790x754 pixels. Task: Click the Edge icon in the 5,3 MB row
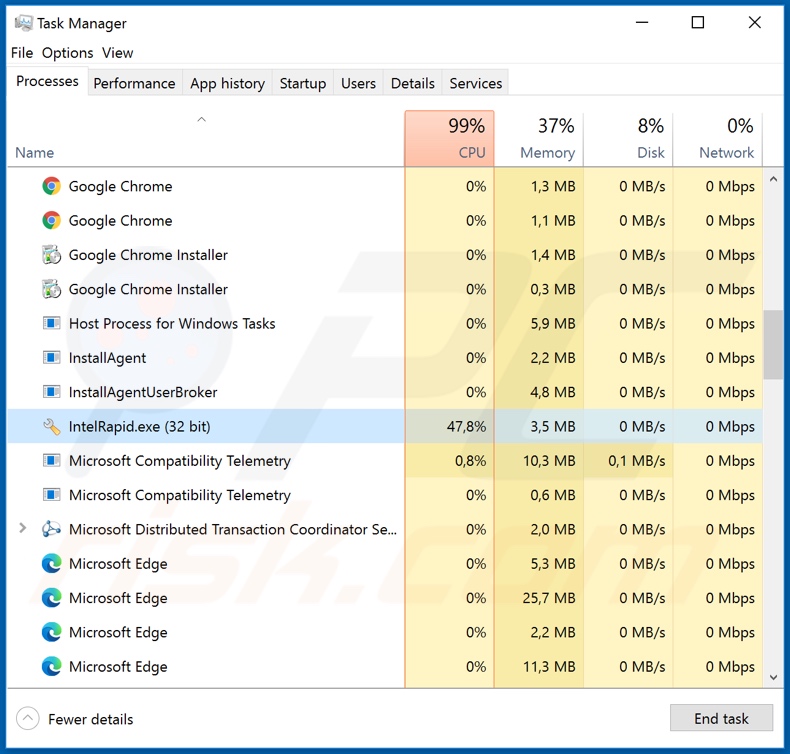point(51,564)
